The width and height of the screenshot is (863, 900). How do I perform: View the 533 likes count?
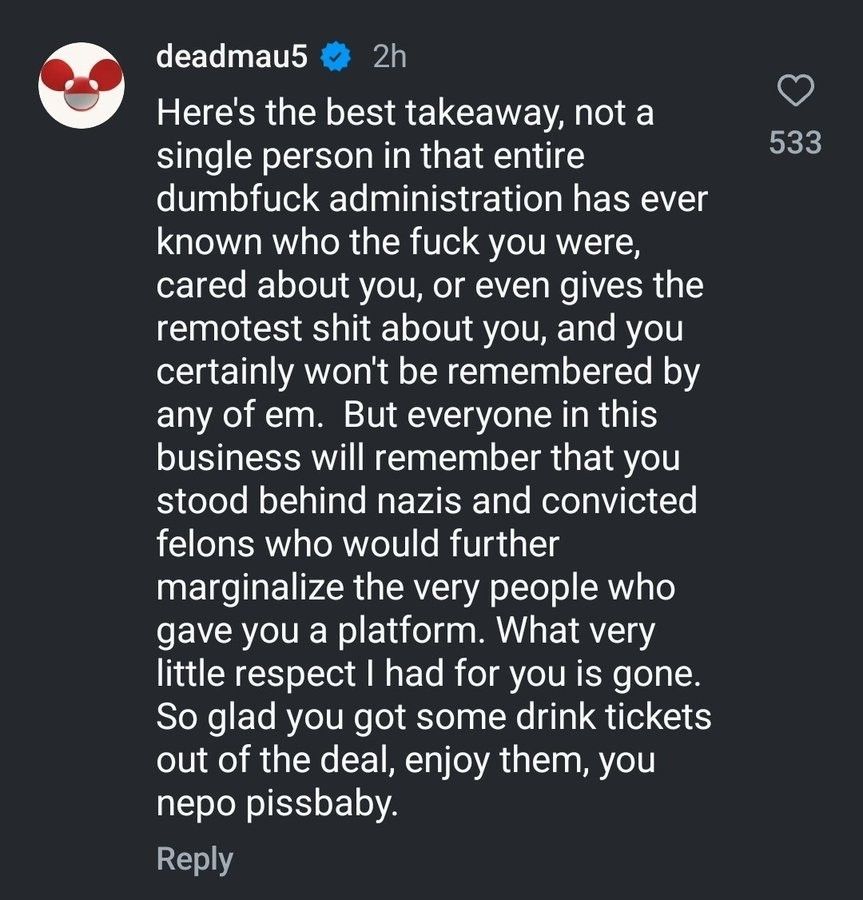[796, 142]
